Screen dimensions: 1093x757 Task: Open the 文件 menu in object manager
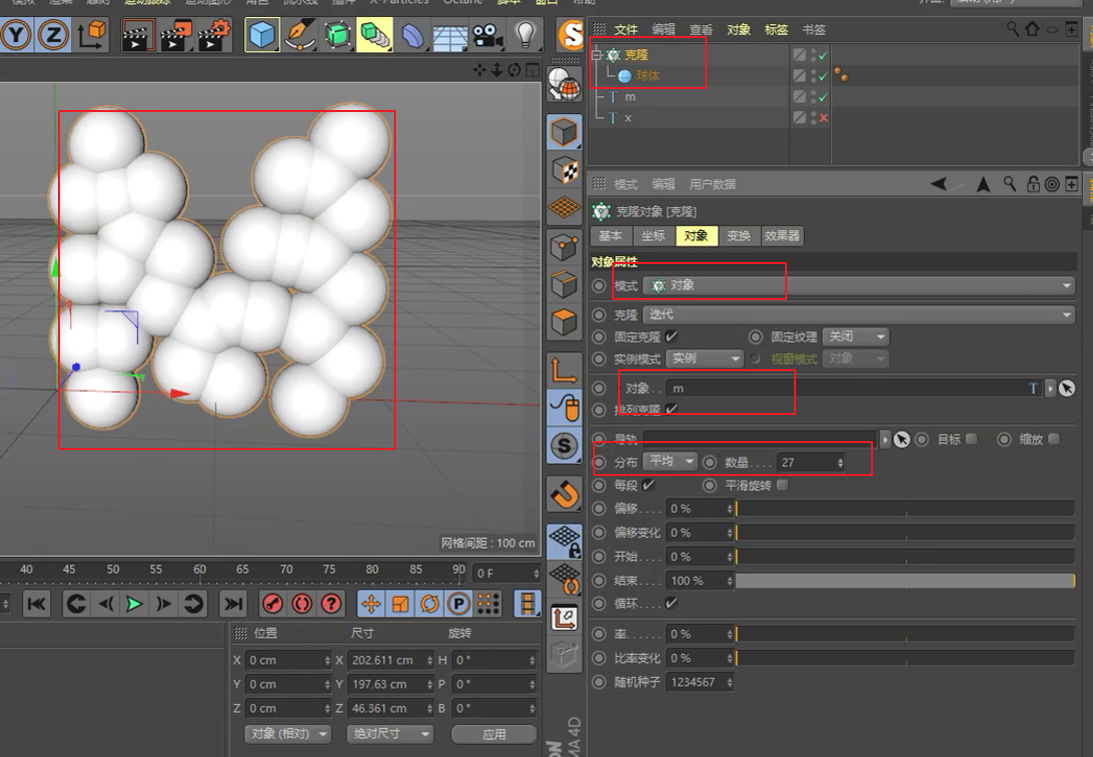click(x=626, y=29)
